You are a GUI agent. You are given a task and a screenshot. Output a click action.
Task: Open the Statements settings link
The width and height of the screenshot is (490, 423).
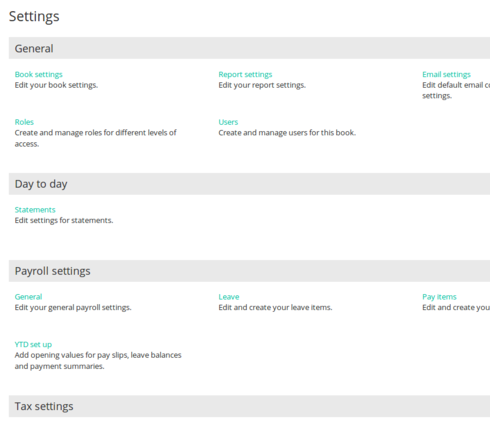(x=35, y=210)
